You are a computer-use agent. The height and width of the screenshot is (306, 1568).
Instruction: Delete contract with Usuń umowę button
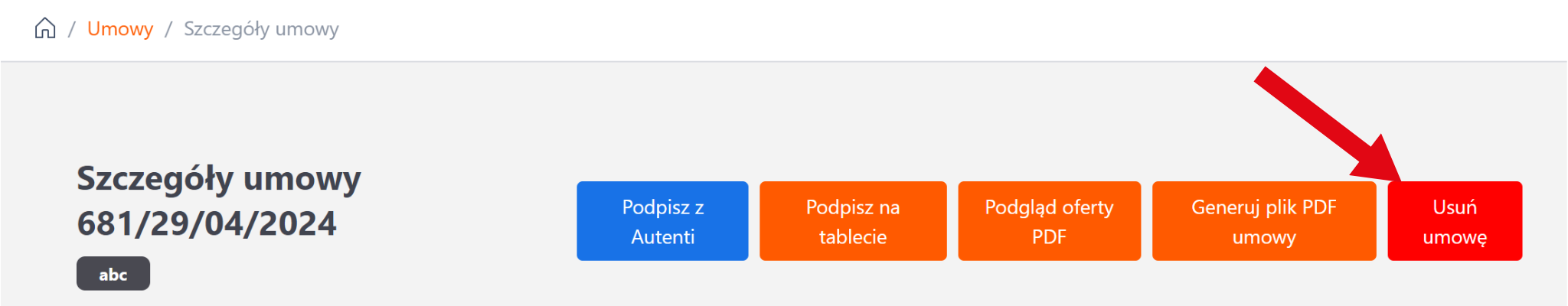point(1454,221)
